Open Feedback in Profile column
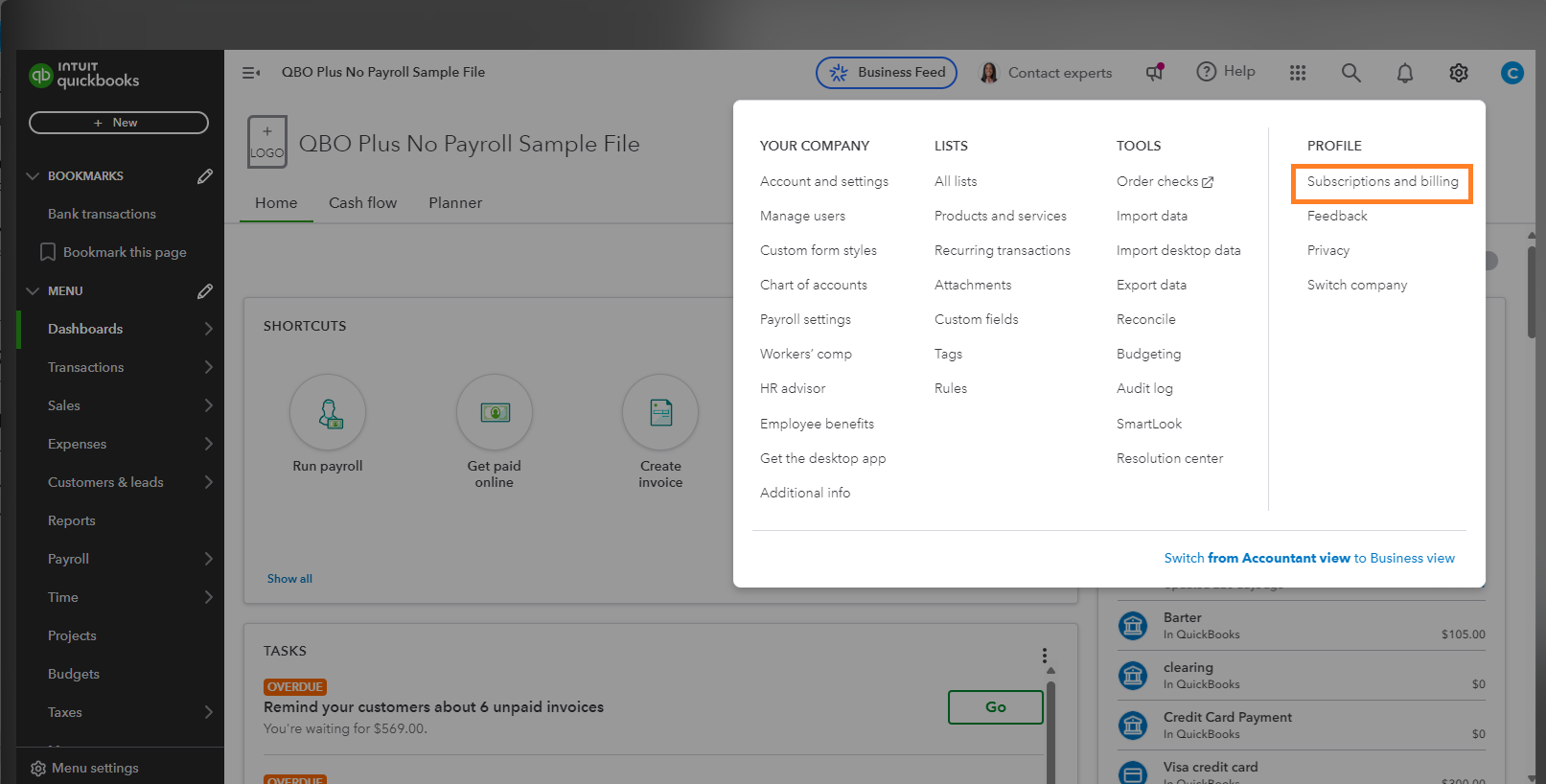The height and width of the screenshot is (784, 1546). [1337, 216]
